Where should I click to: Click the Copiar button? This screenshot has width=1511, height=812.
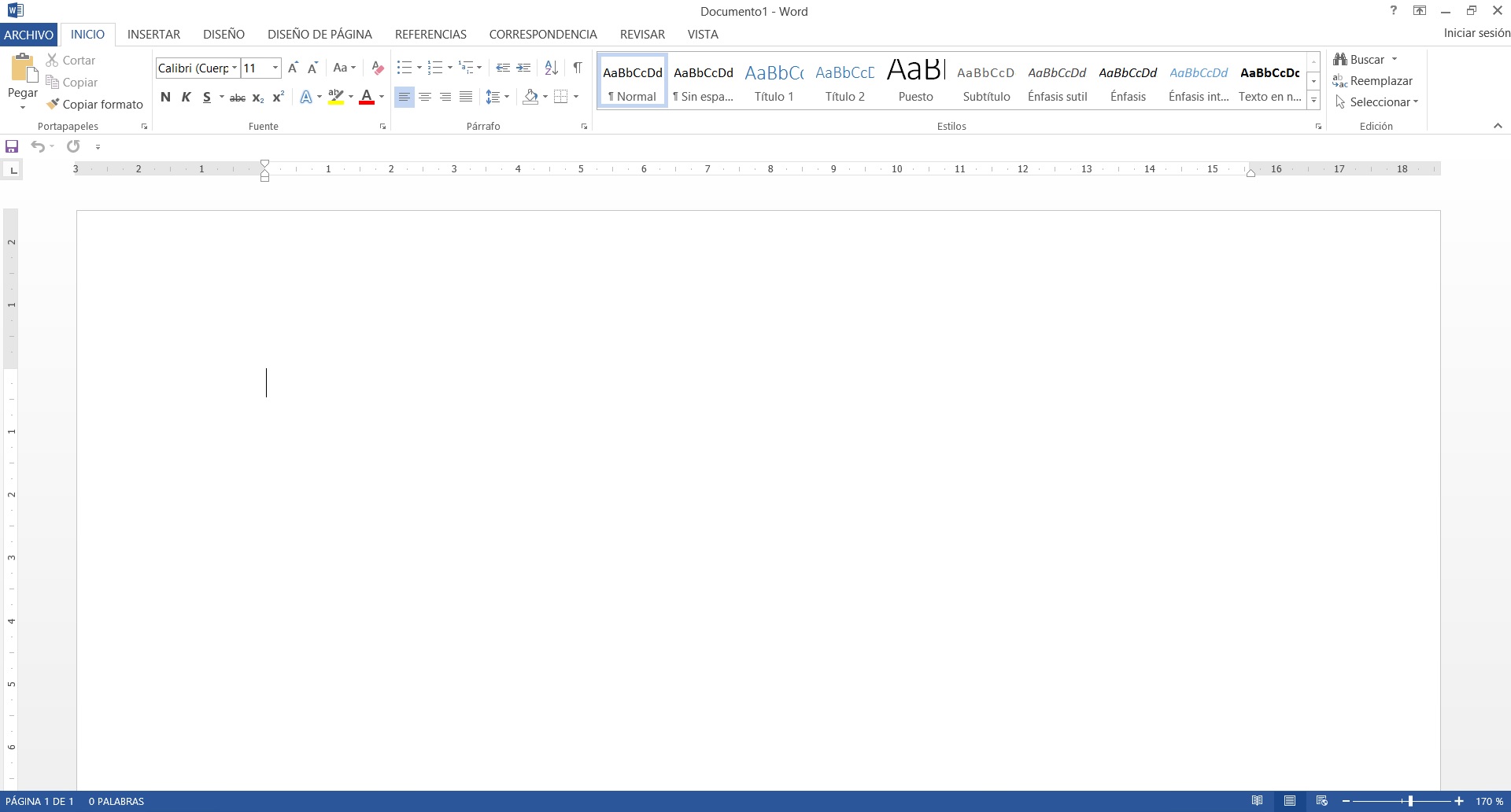72,82
